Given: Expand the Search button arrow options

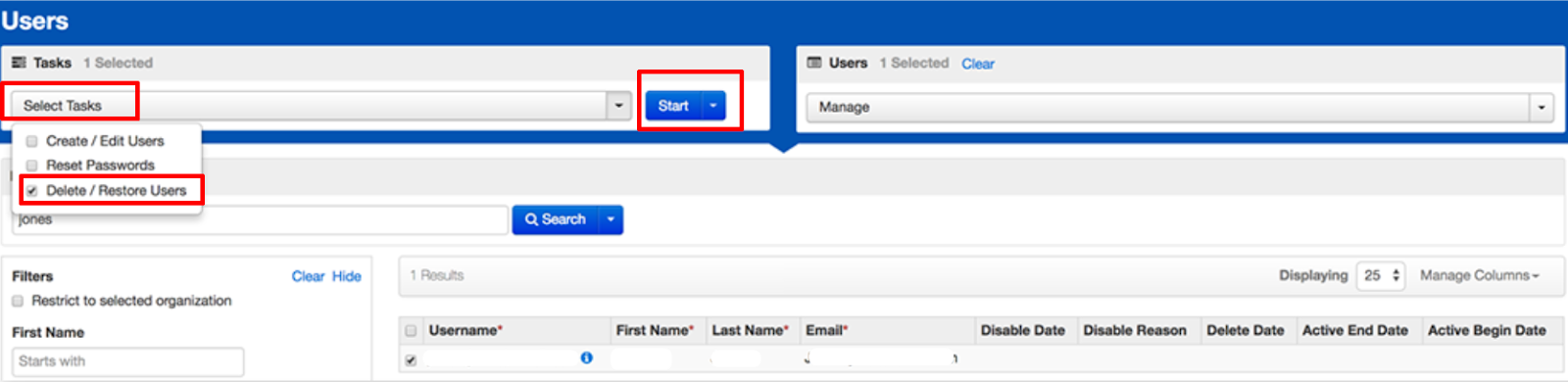Looking at the screenshot, I should click(611, 219).
